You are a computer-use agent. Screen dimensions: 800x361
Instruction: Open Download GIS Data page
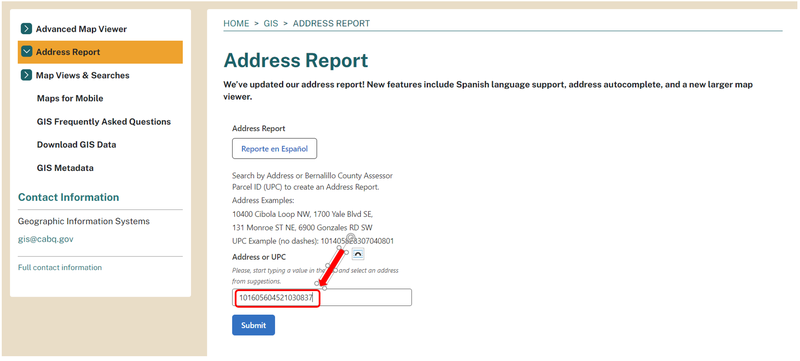pyautogui.click(x=77, y=145)
